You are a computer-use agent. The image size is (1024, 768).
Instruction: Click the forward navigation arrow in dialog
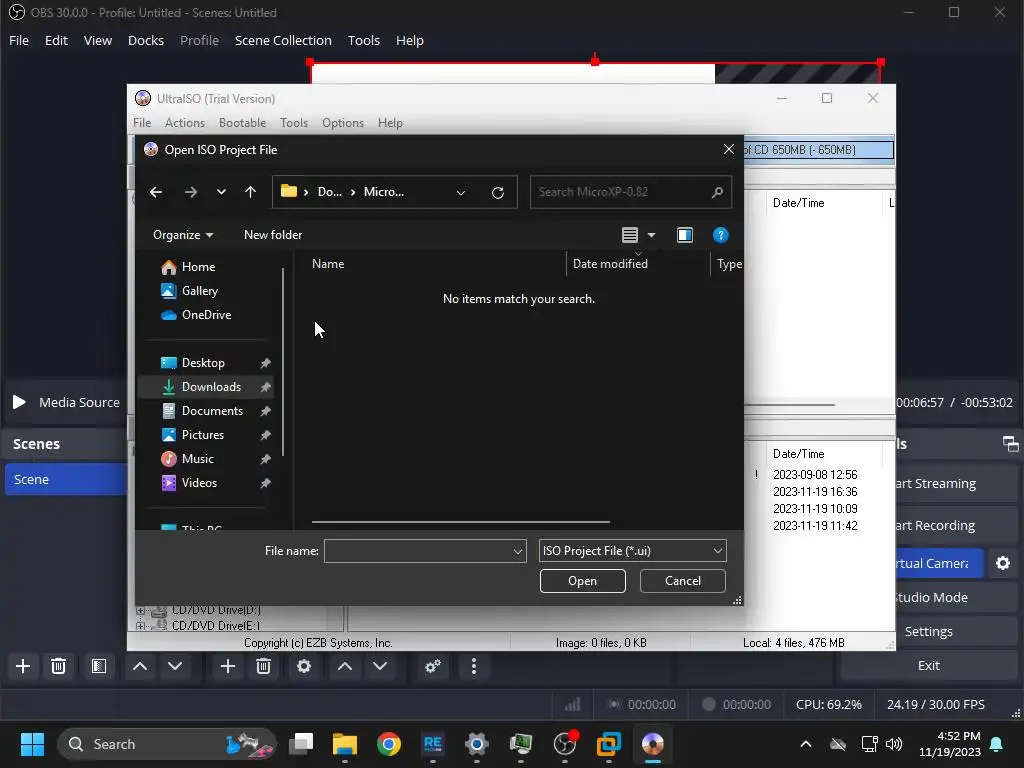[191, 192]
